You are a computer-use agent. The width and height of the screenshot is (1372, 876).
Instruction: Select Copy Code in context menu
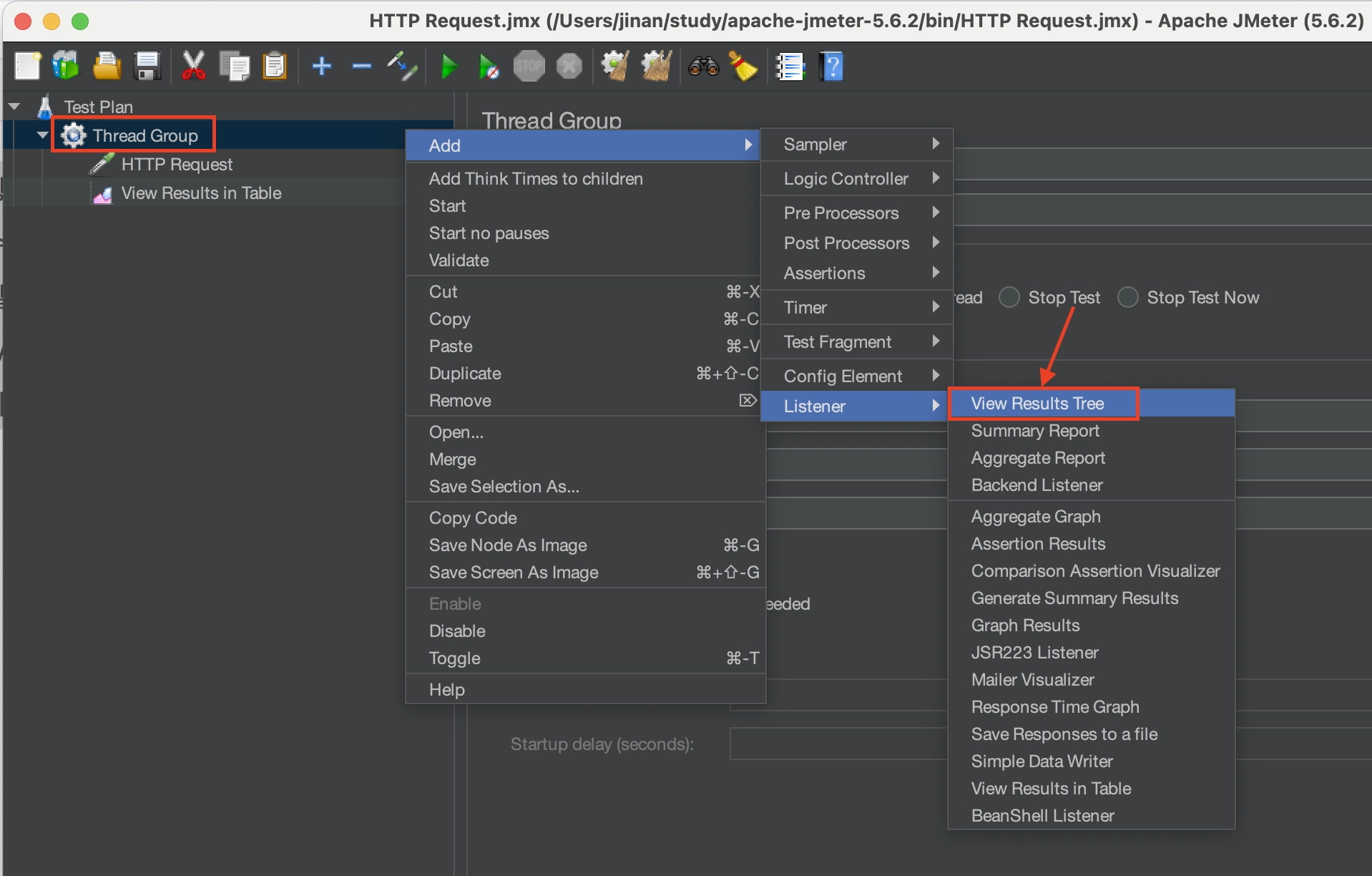point(586,517)
